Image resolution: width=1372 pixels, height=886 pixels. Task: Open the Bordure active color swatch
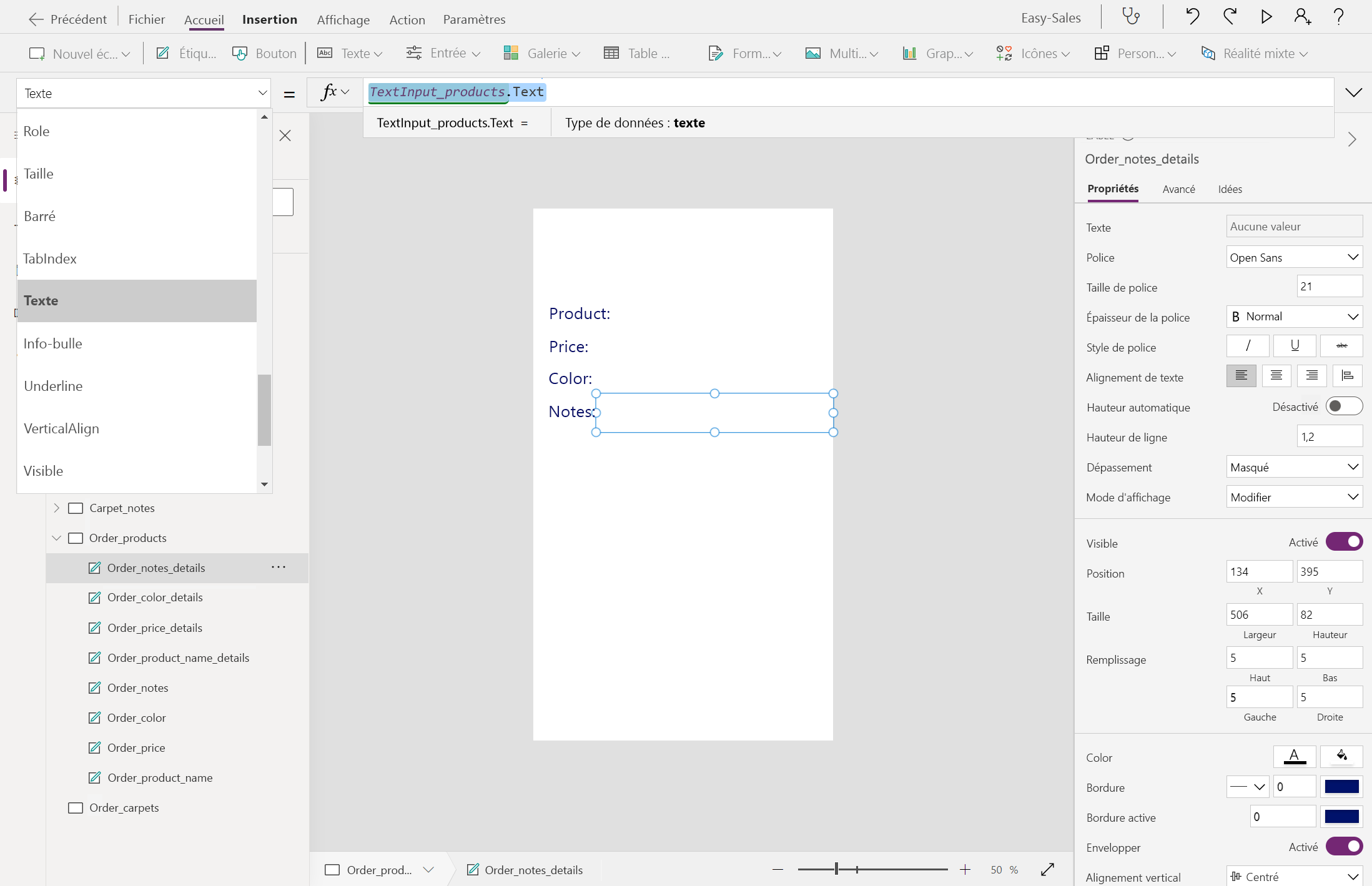(x=1341, y=816)
